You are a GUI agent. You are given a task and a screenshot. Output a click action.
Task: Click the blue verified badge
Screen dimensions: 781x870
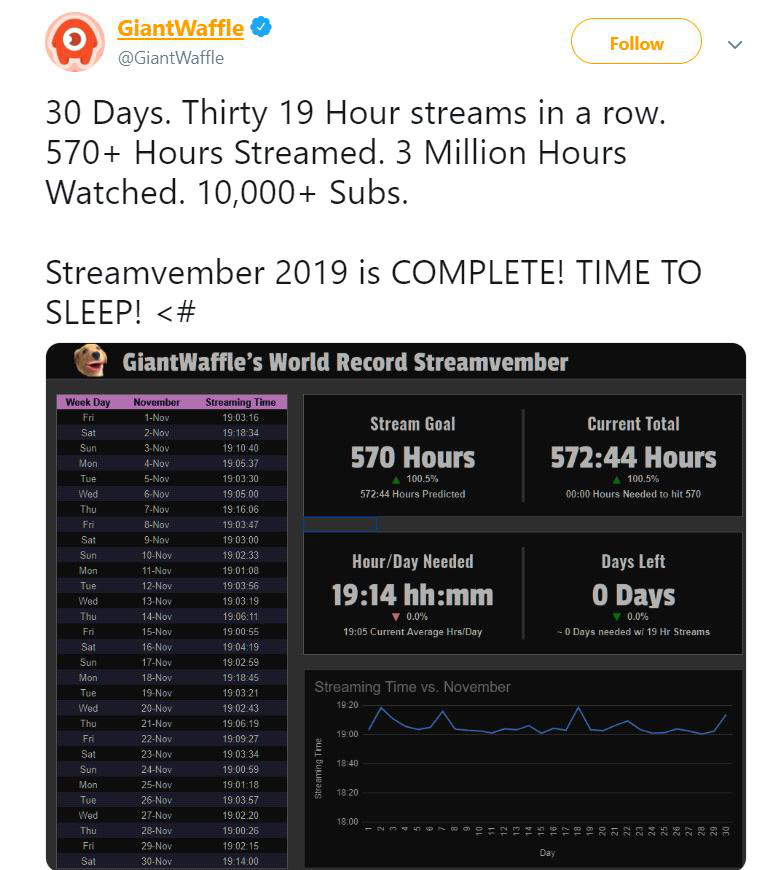(261, 27)
